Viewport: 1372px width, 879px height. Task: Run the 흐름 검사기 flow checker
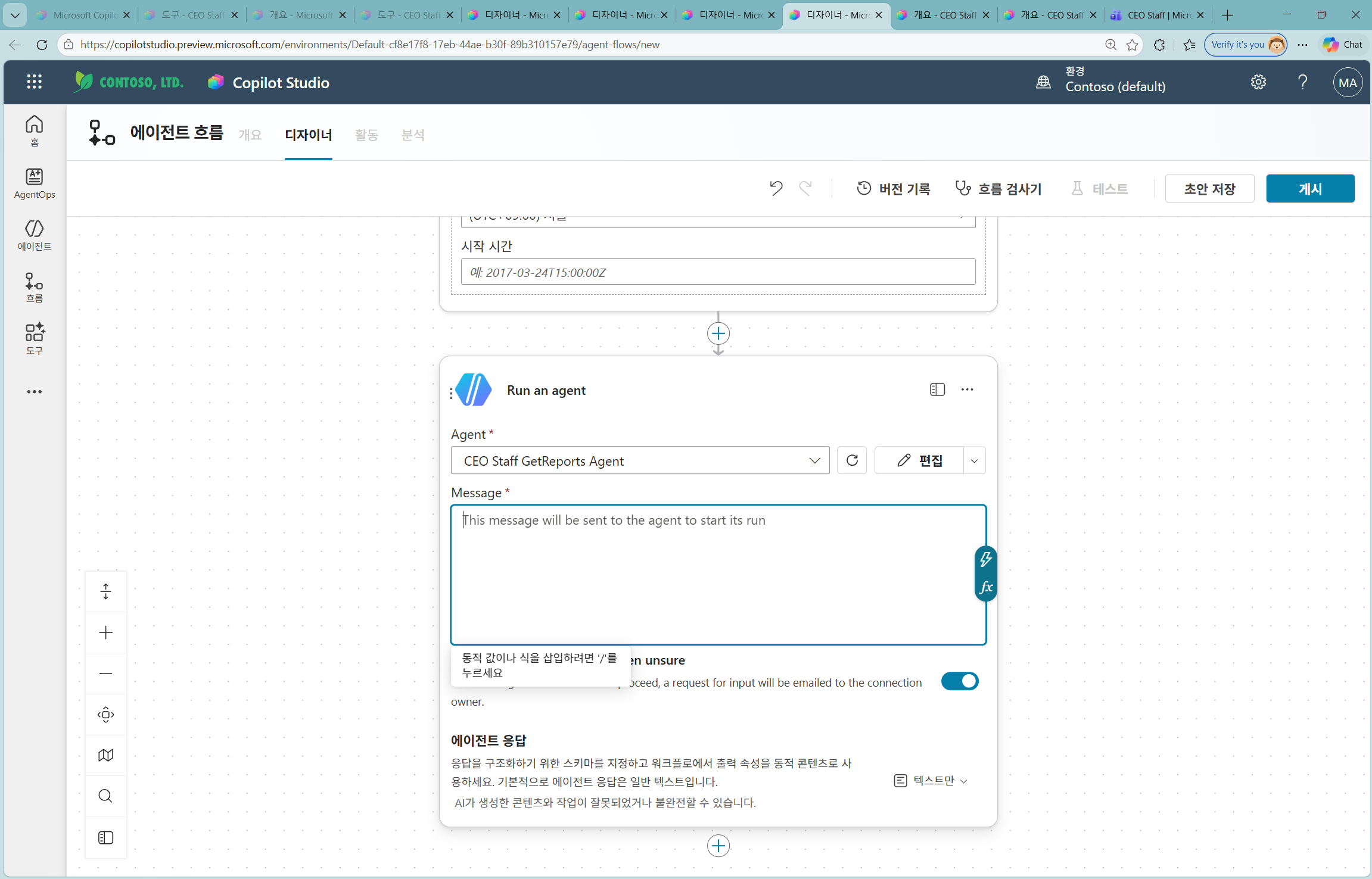coord(998,189)
